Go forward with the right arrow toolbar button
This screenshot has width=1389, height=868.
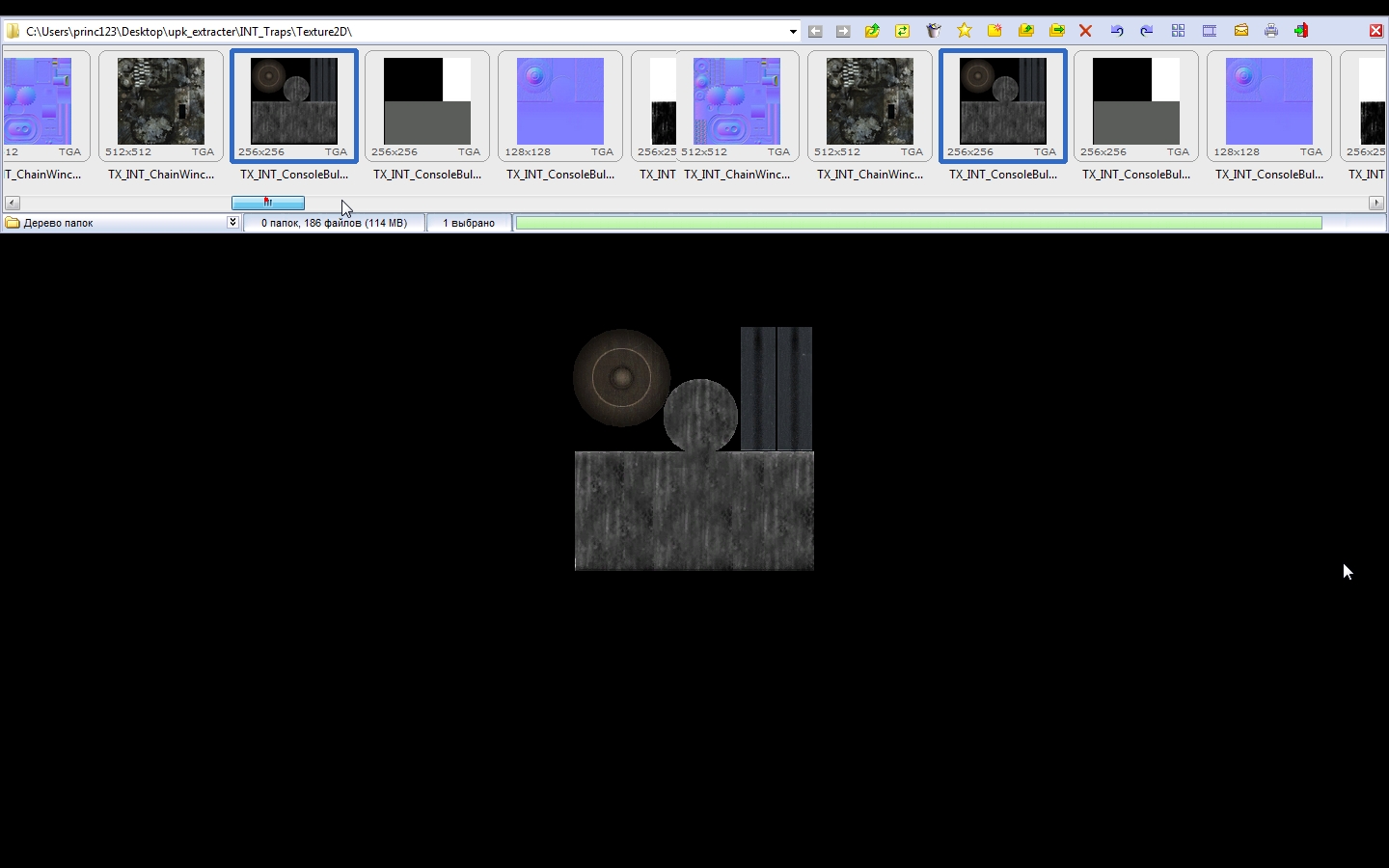(843, 31)
